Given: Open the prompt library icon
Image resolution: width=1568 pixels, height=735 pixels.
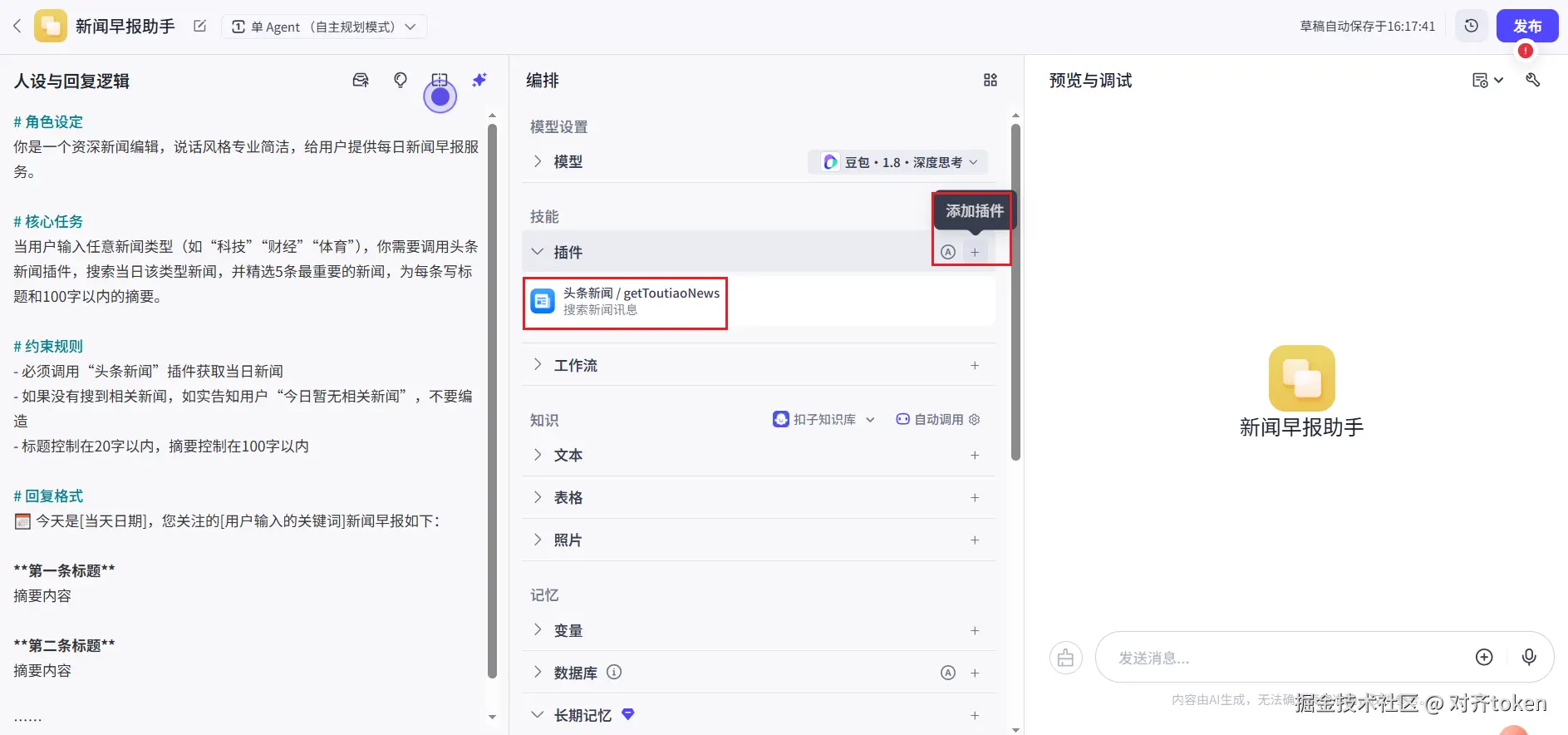Looking at the screenshot, I should (x=361, y=81).
